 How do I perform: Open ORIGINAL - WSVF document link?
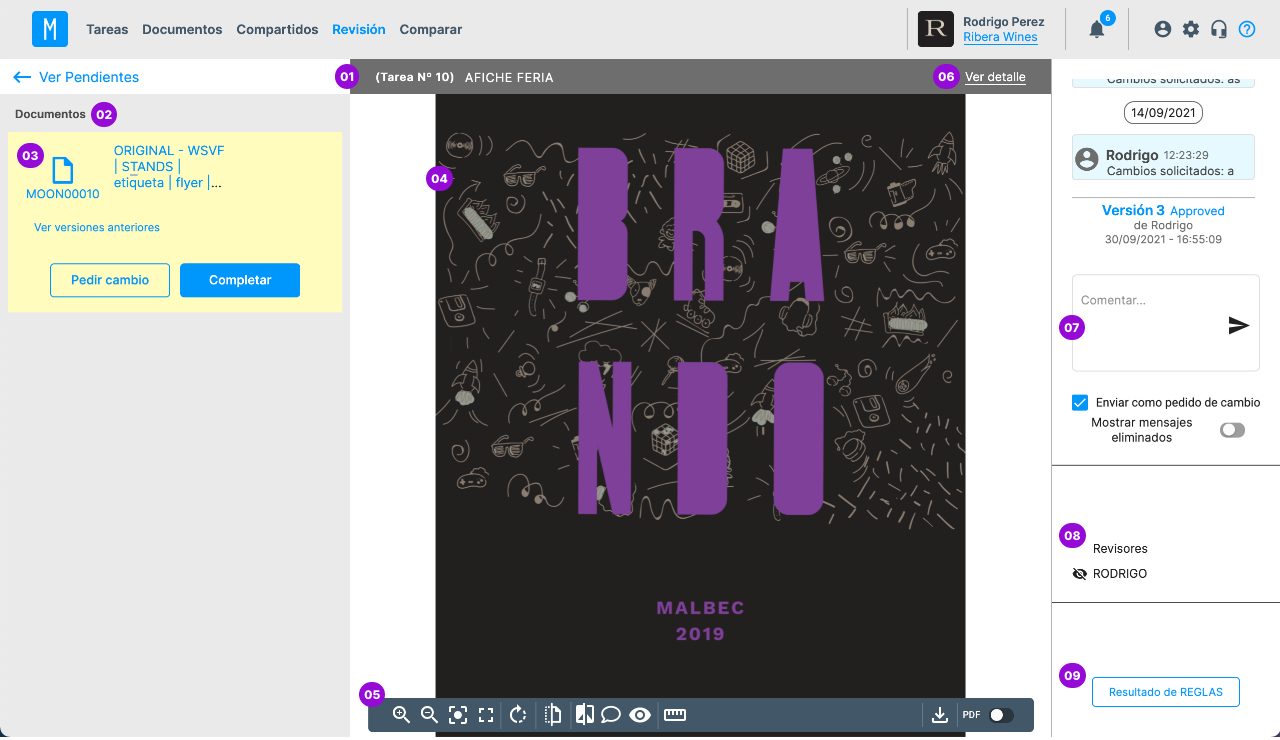click(168, 166)
